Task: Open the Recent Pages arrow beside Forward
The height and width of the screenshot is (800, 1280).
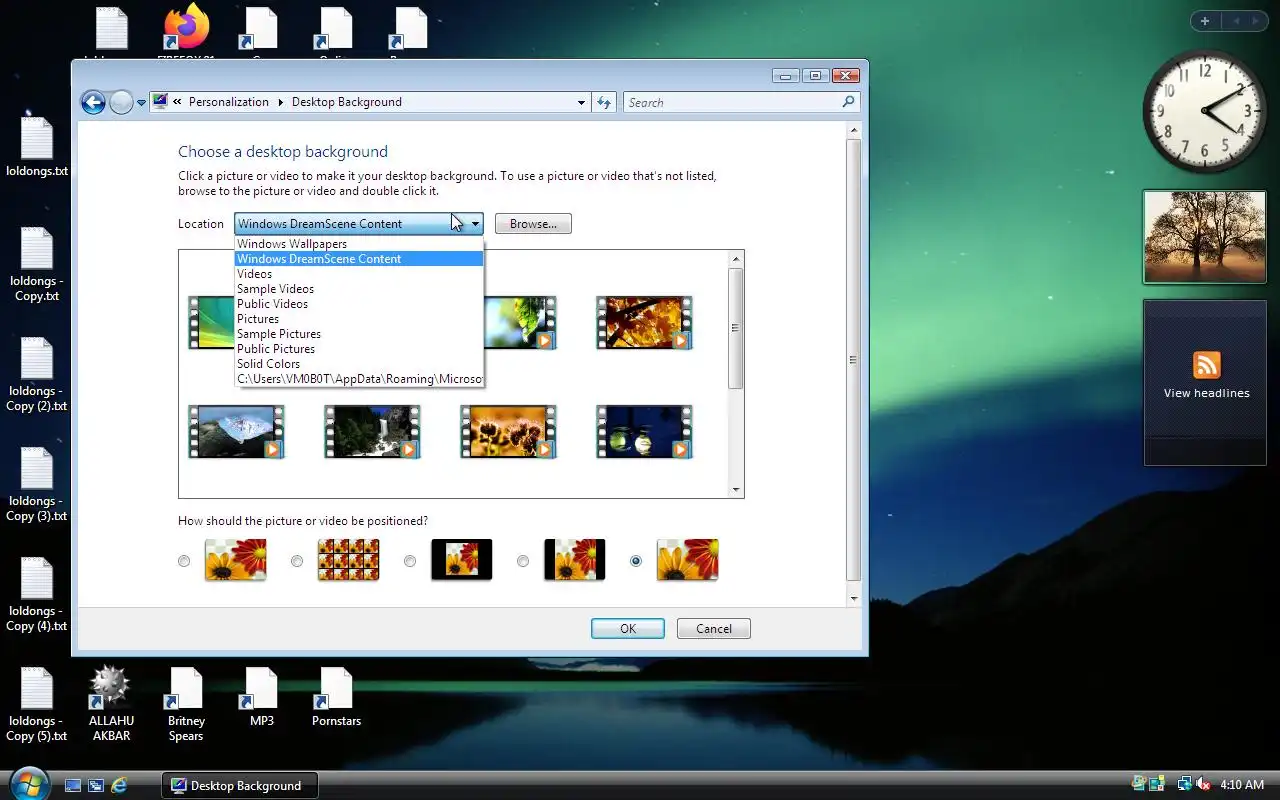Action: point(142,102)
